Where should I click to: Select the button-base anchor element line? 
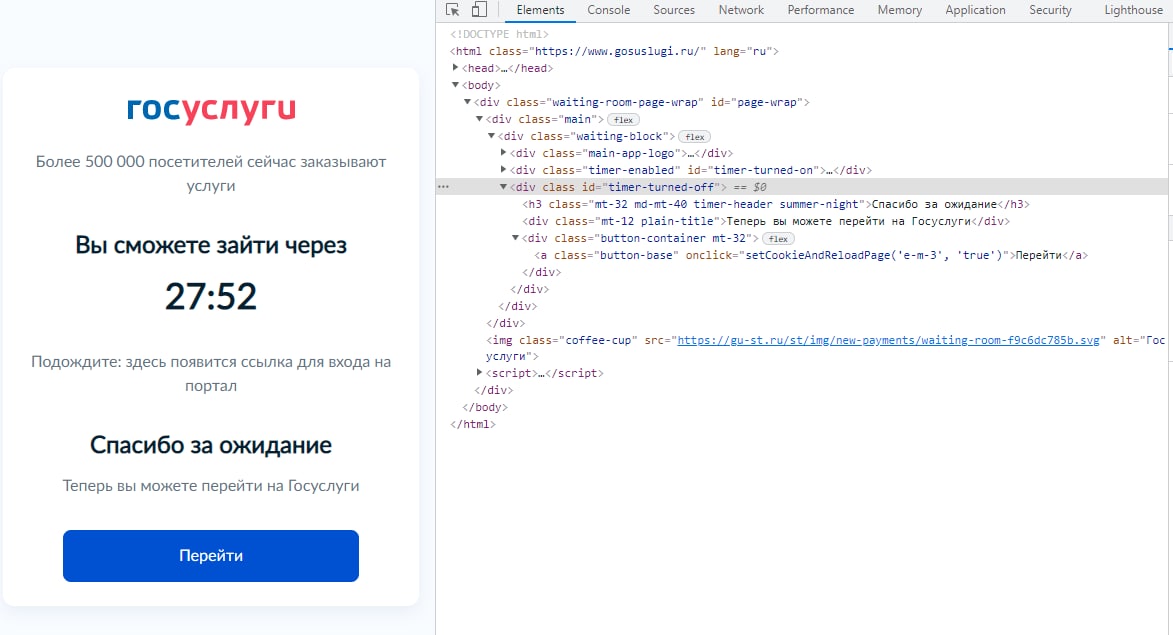click(811, 255)
